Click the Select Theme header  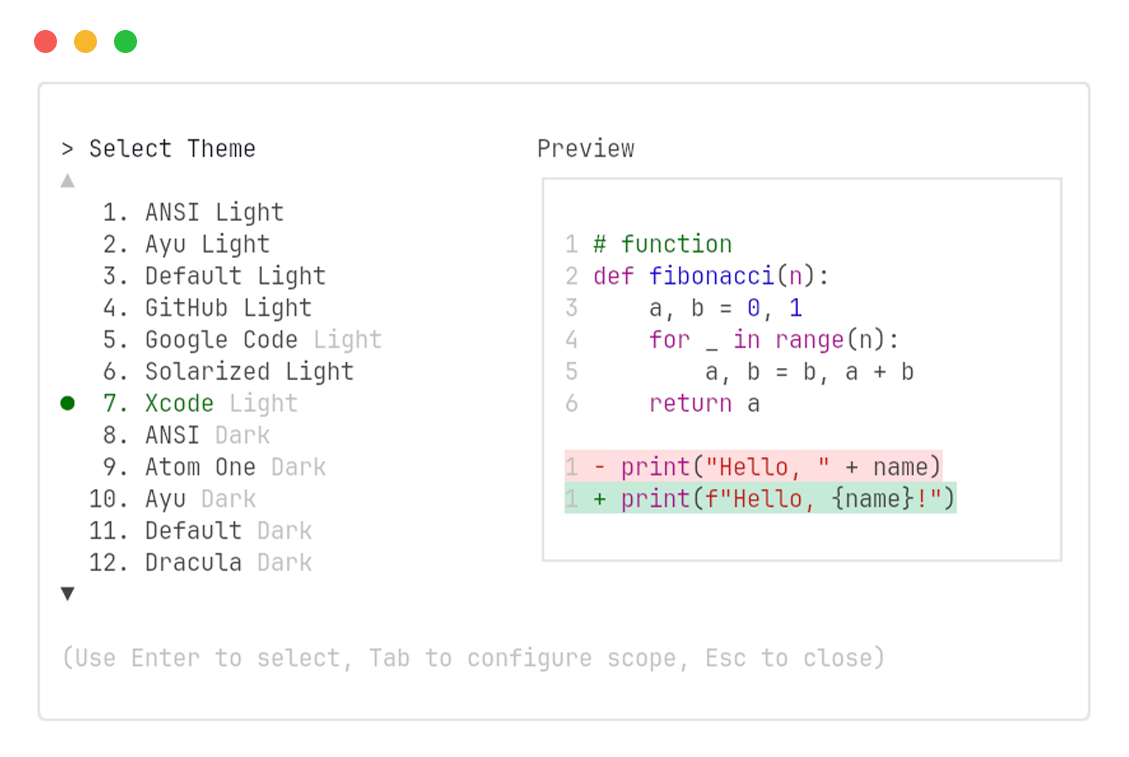coord(172,148)
